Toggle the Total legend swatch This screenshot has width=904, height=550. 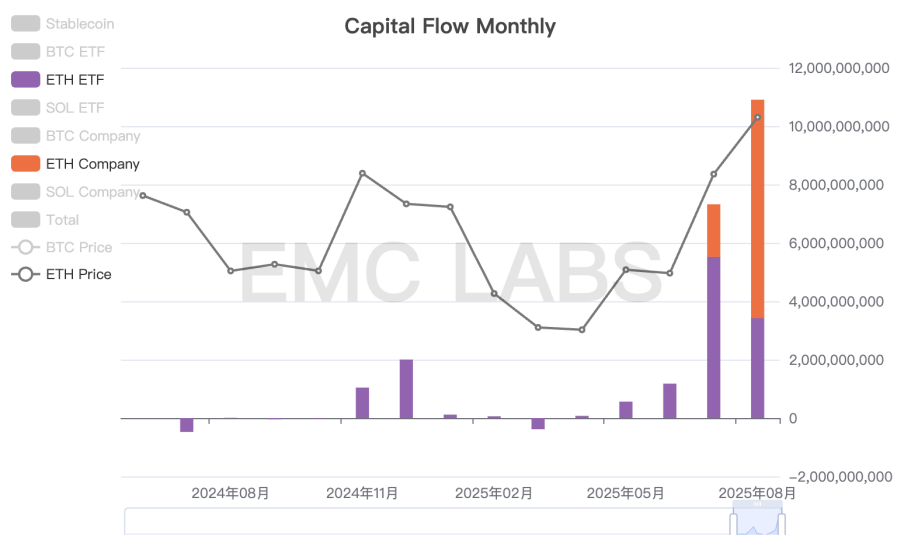(x=25, y=219)
